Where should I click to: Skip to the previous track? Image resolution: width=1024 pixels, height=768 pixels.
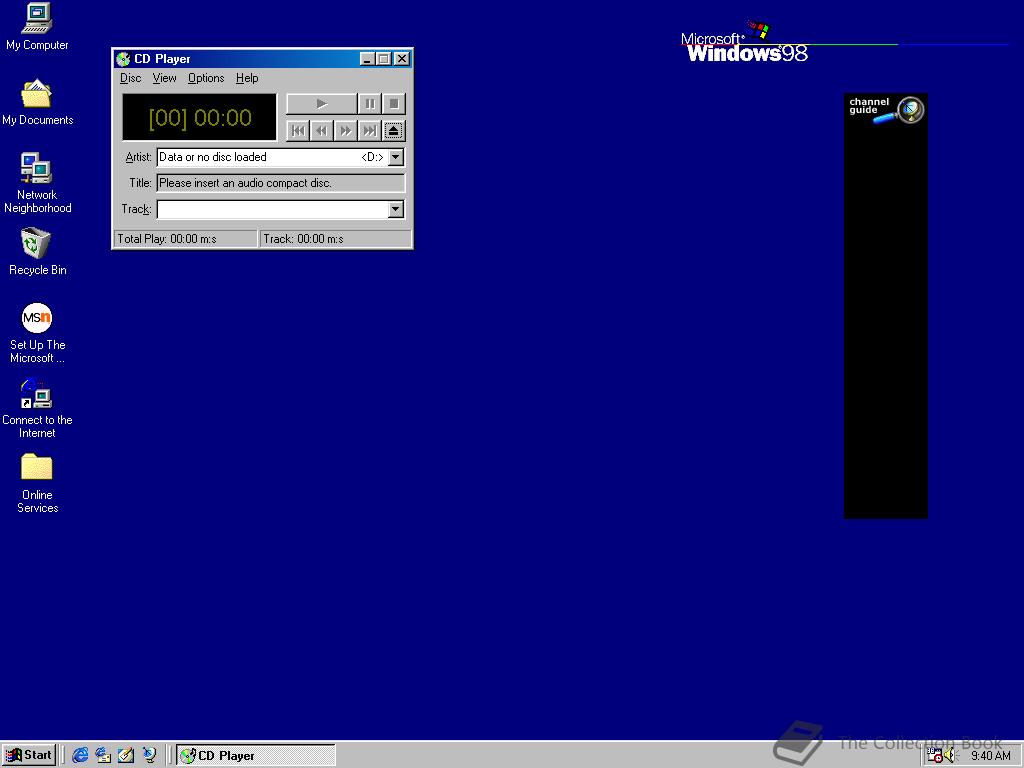pyautogui.click(x=298, y=131)
